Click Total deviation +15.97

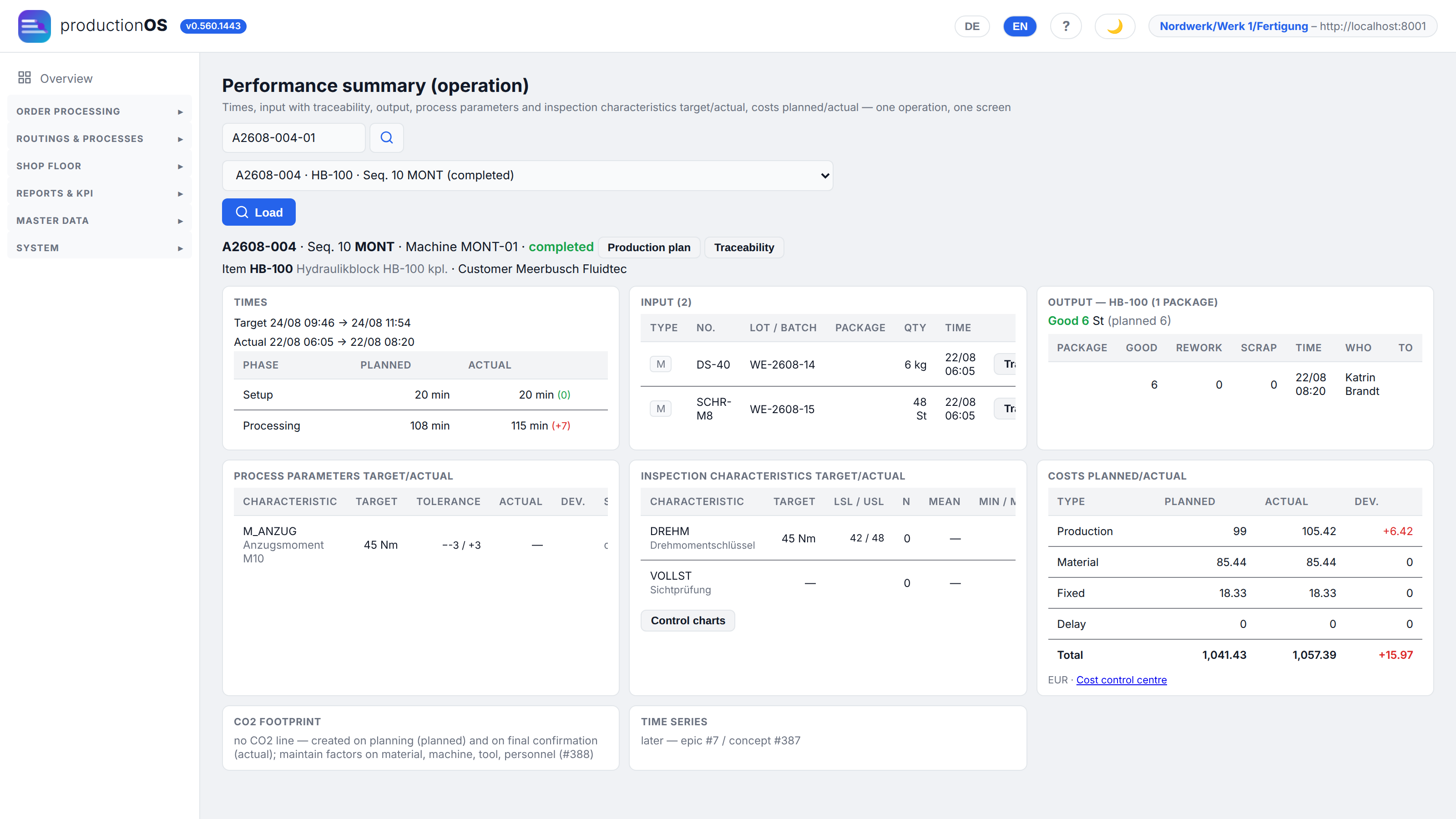(x=1395, y=655)
